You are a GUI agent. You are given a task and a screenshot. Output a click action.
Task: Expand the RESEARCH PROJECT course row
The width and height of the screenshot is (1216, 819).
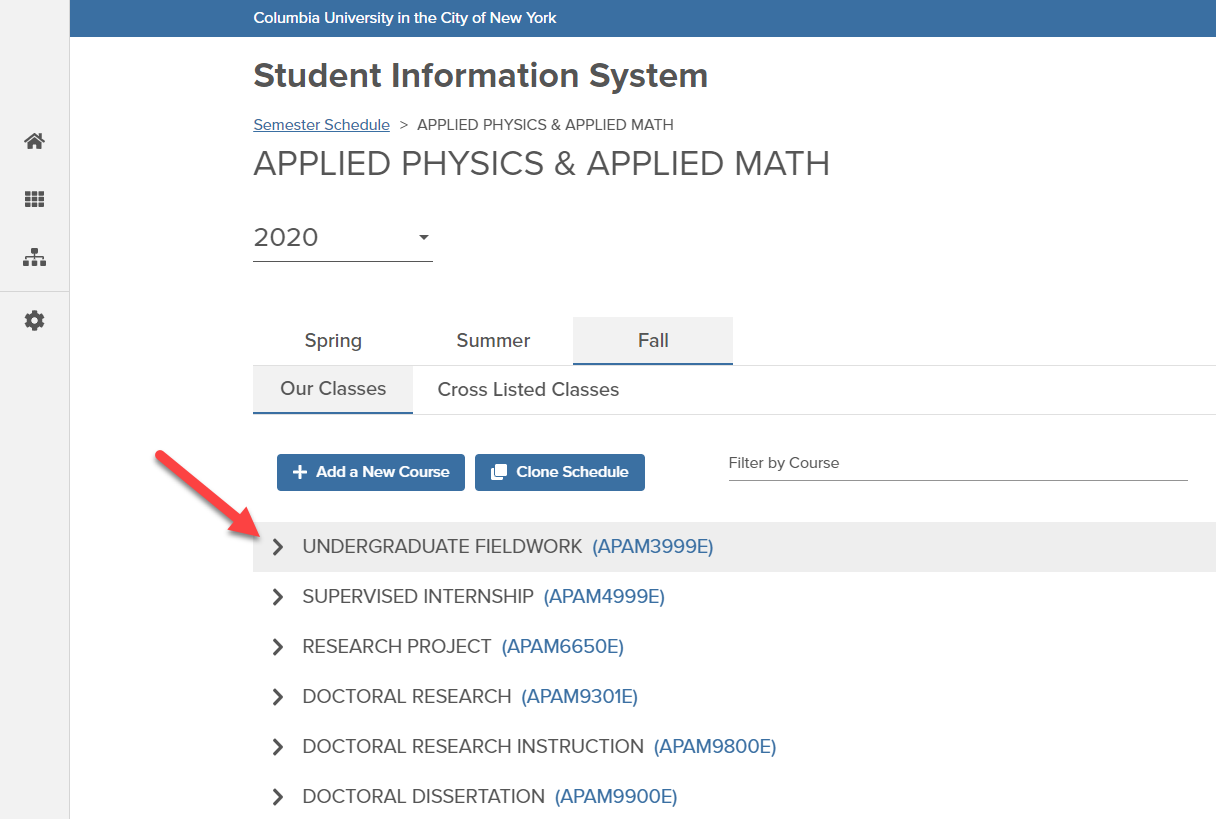(278, 647)
